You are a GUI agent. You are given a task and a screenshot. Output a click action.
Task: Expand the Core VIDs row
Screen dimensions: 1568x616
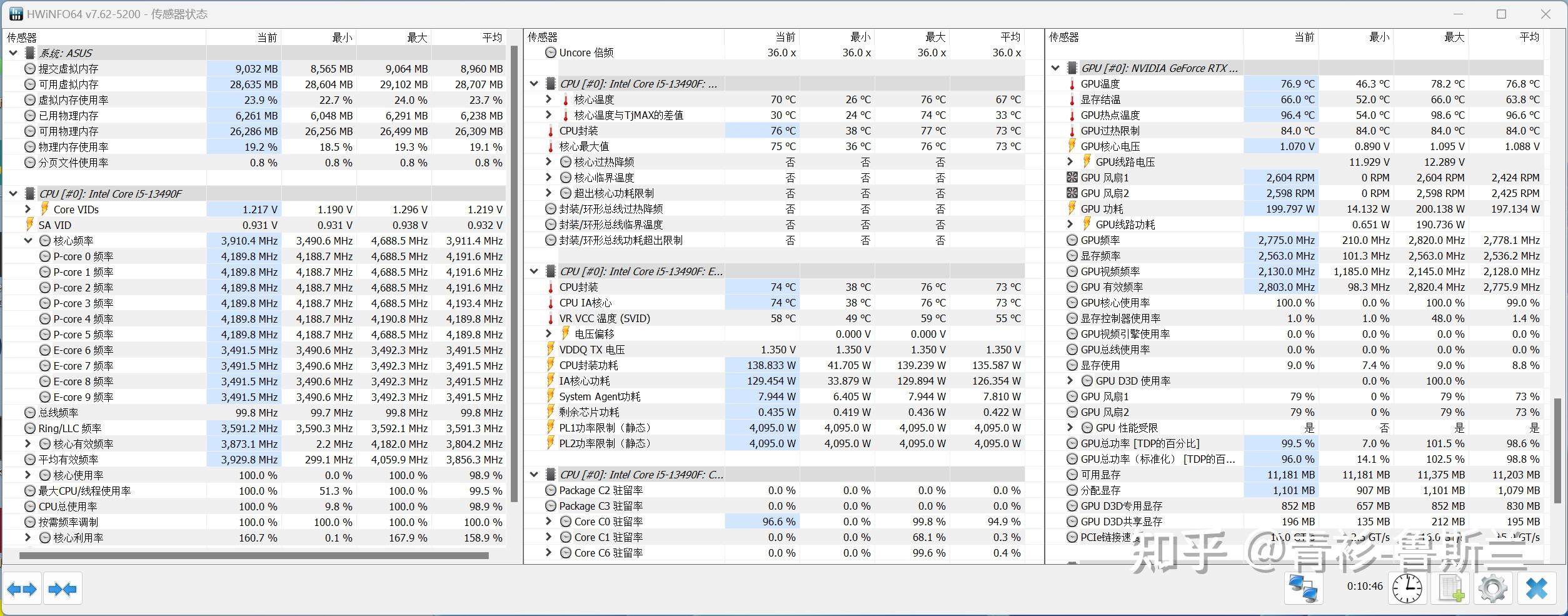pyautogui.click(x=28, y=210)
